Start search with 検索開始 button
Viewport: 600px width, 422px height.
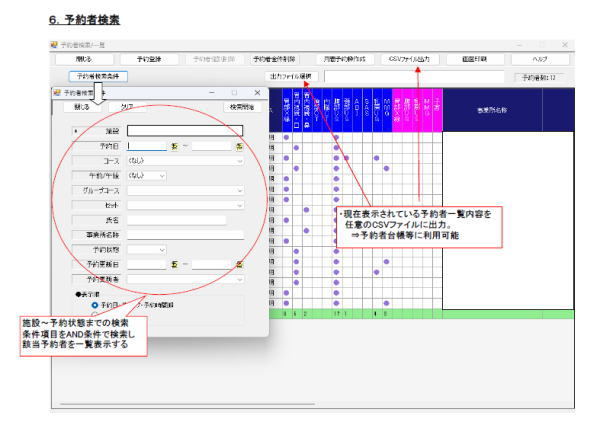coord(242,107)
